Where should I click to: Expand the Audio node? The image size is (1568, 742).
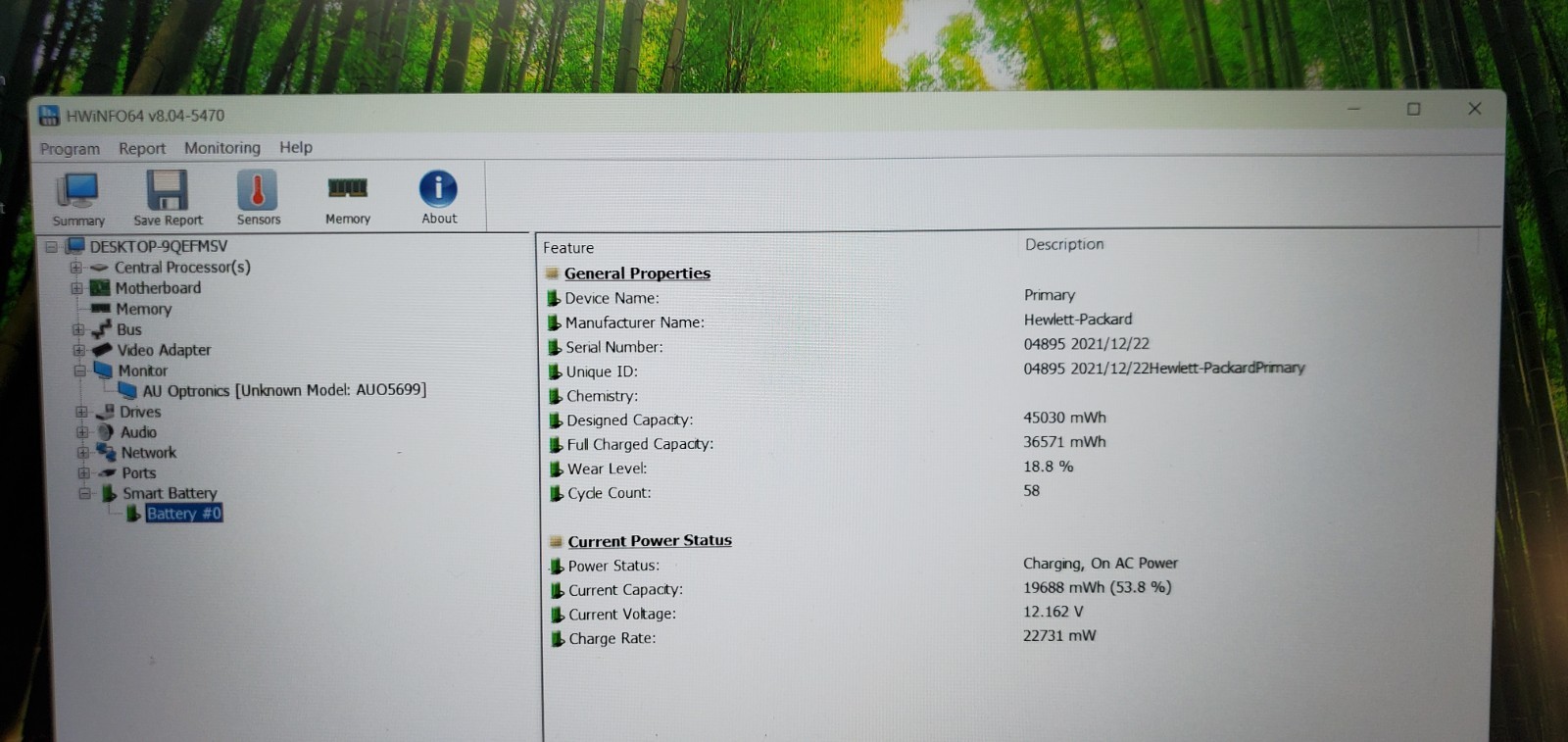pos(82,432)
